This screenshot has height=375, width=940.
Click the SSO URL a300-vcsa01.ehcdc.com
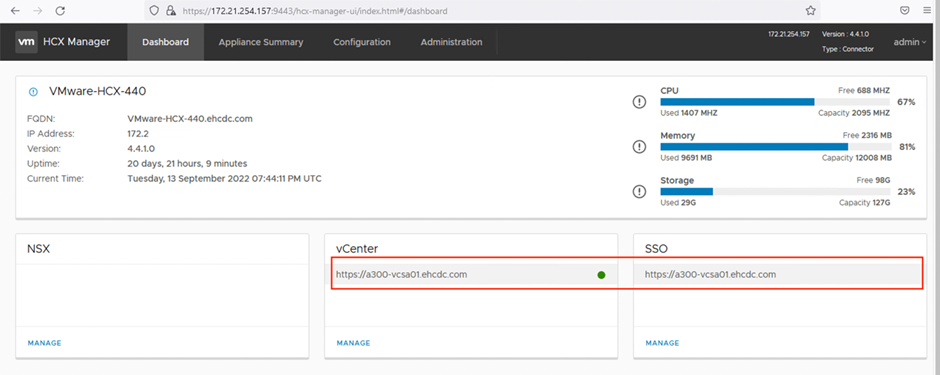[x=710, y=274]
